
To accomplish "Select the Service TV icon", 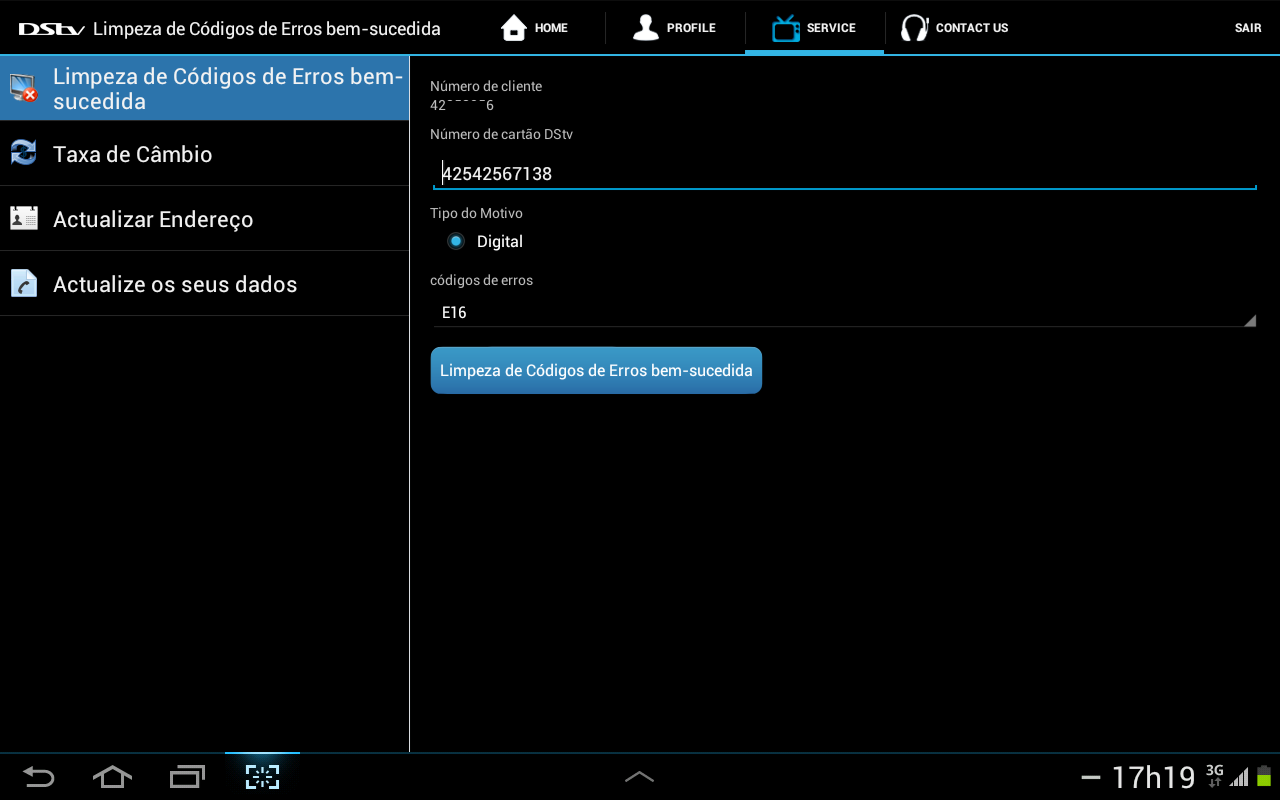I will click(x=785, y=28).
